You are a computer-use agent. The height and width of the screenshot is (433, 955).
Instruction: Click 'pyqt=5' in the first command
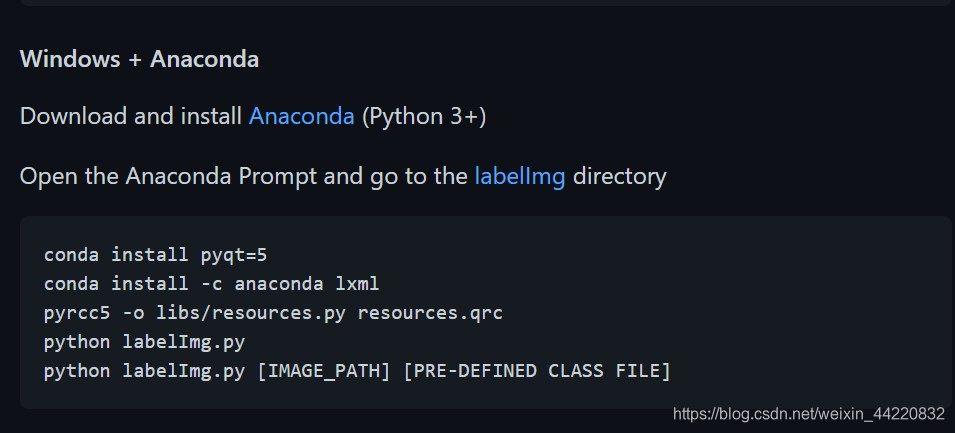coord(234,255)
